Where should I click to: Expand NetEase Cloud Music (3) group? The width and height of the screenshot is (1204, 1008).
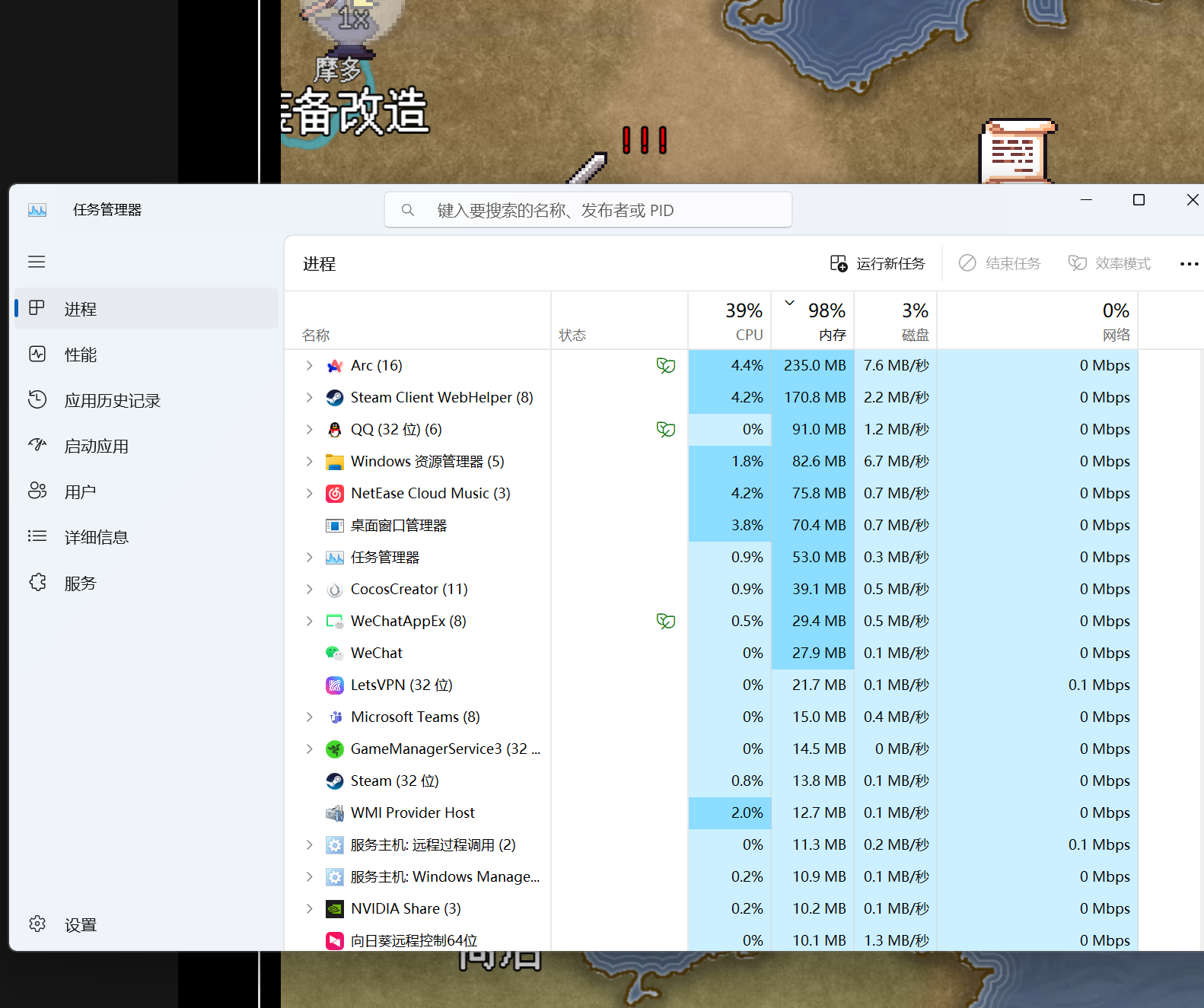coord(309,494)
